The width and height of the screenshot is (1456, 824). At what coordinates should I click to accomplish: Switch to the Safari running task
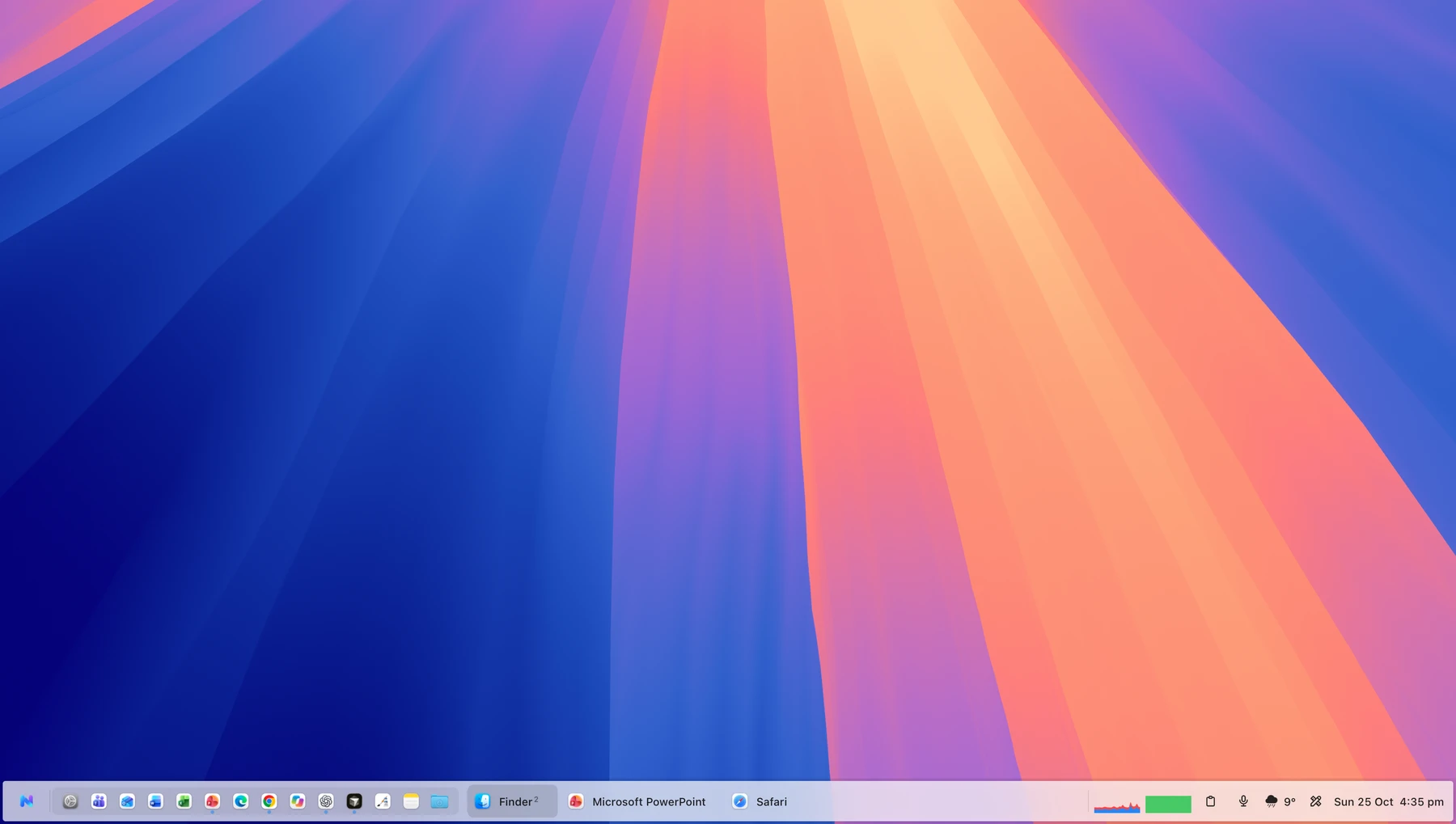coord(760,801)
